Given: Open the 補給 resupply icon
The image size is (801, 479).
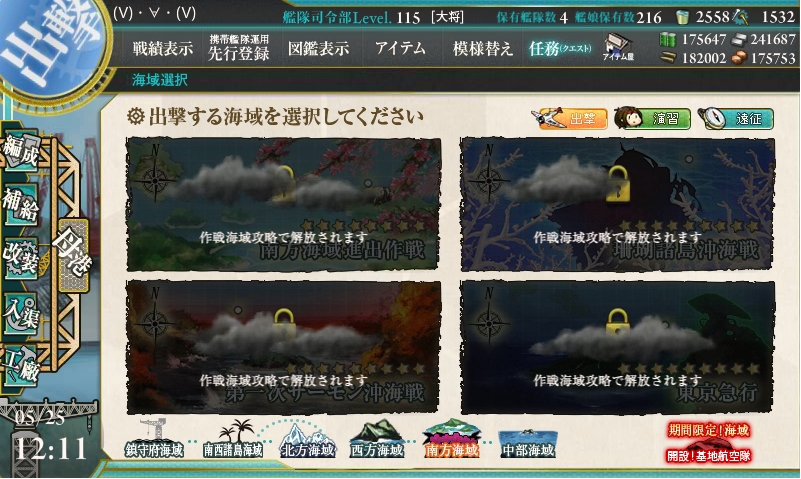Looking at the screenshot, I should (21, 205).
